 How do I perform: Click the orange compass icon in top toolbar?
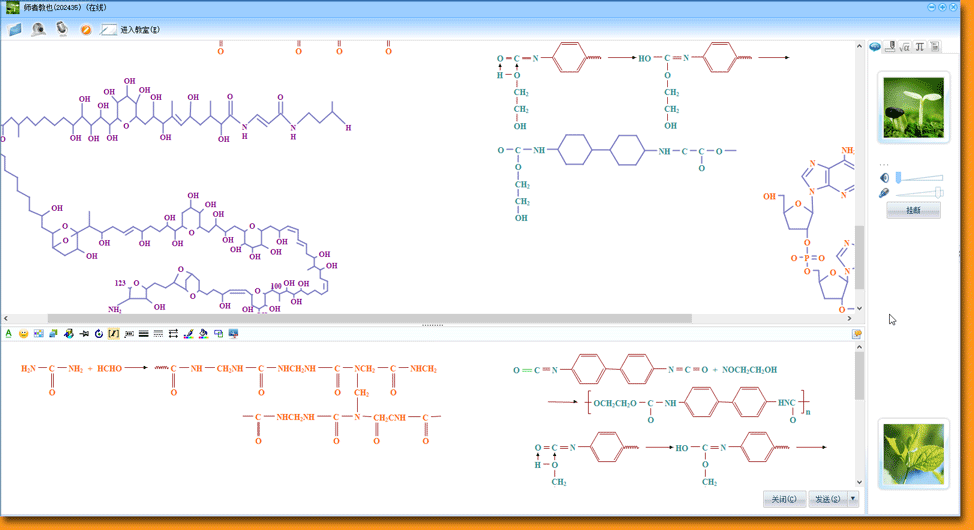86,30
